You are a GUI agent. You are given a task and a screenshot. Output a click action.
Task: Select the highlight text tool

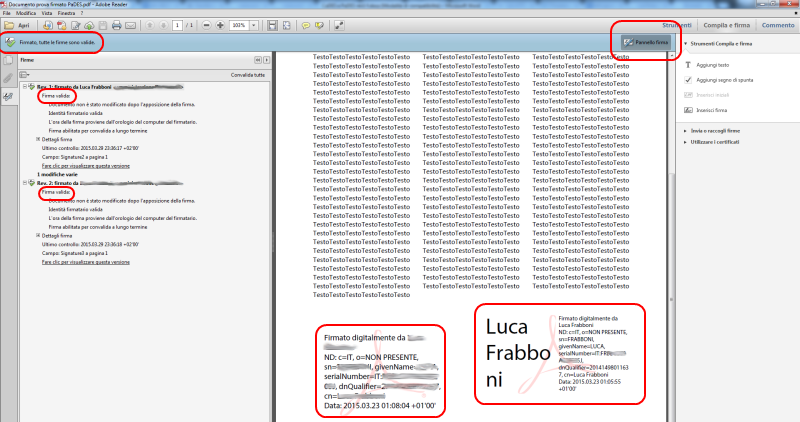319,25
